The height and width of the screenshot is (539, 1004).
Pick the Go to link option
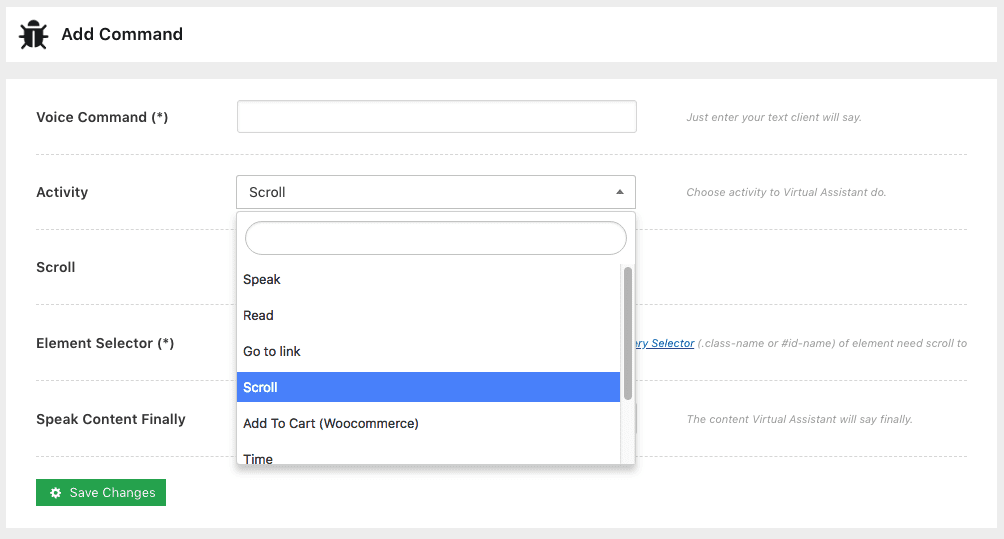pos(272,352)
